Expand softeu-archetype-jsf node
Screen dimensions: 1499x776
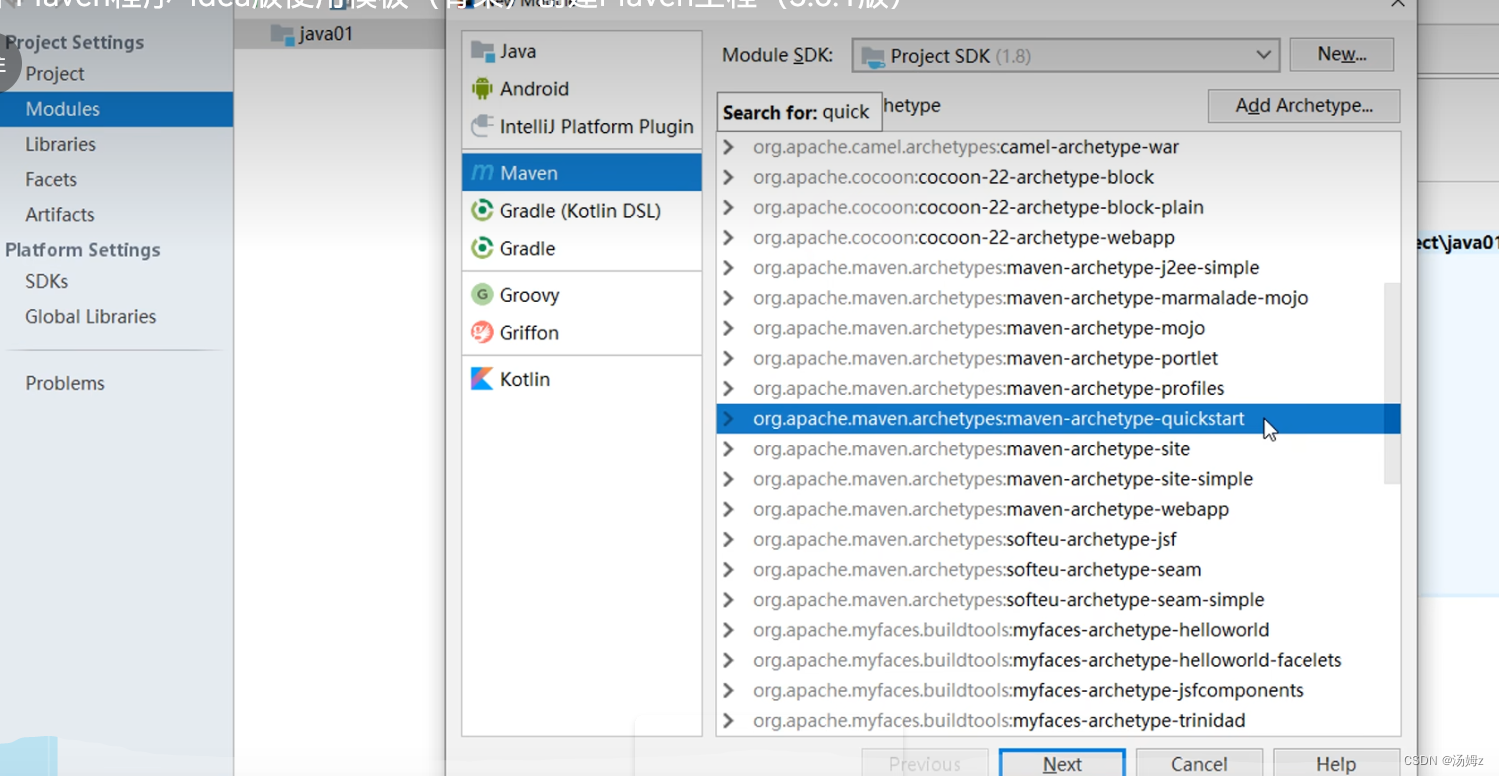(729, 539)
